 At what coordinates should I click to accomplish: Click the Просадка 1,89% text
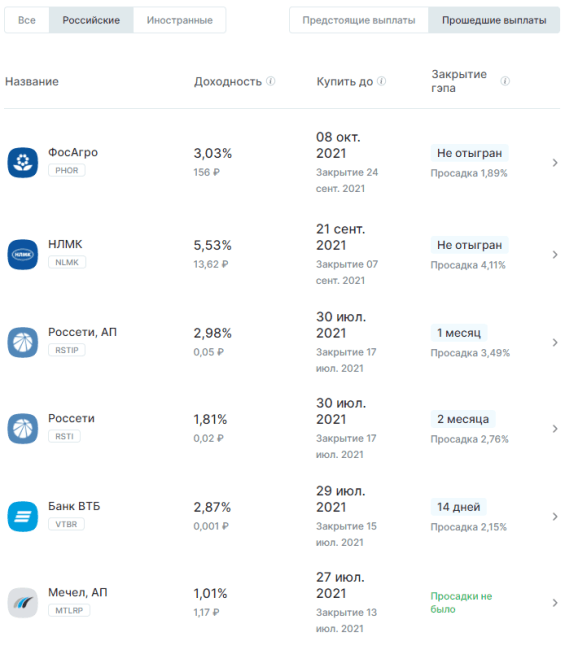click(469, 173)
